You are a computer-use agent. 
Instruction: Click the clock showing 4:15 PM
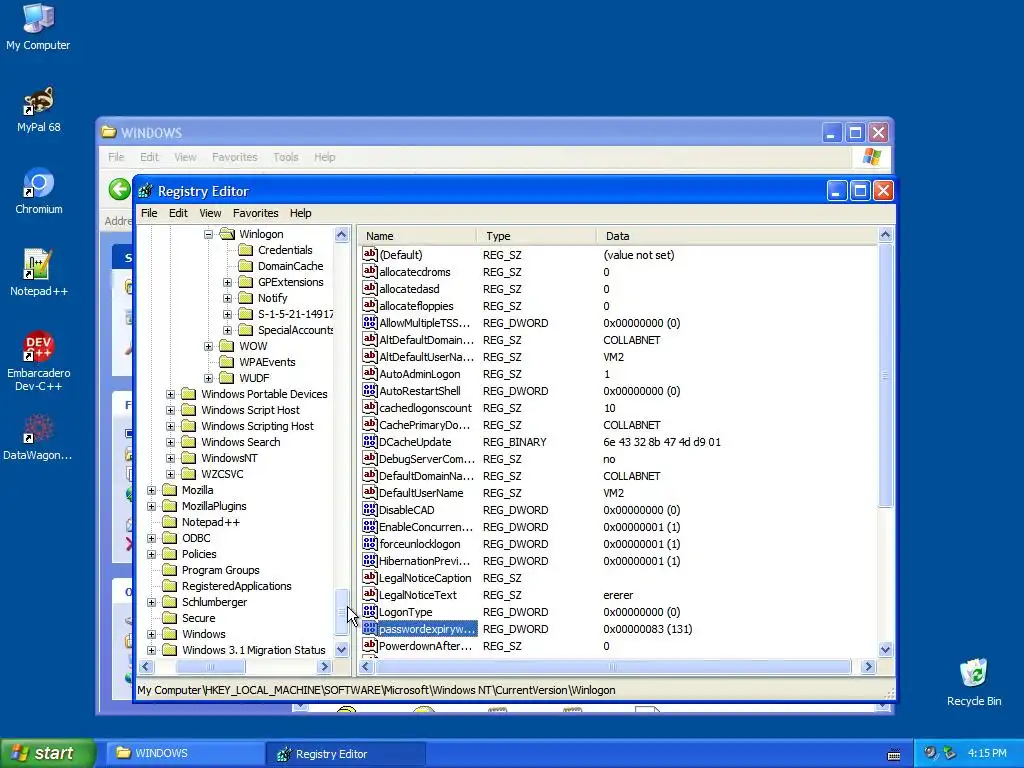pyautogui.click(x=987, y=754)
